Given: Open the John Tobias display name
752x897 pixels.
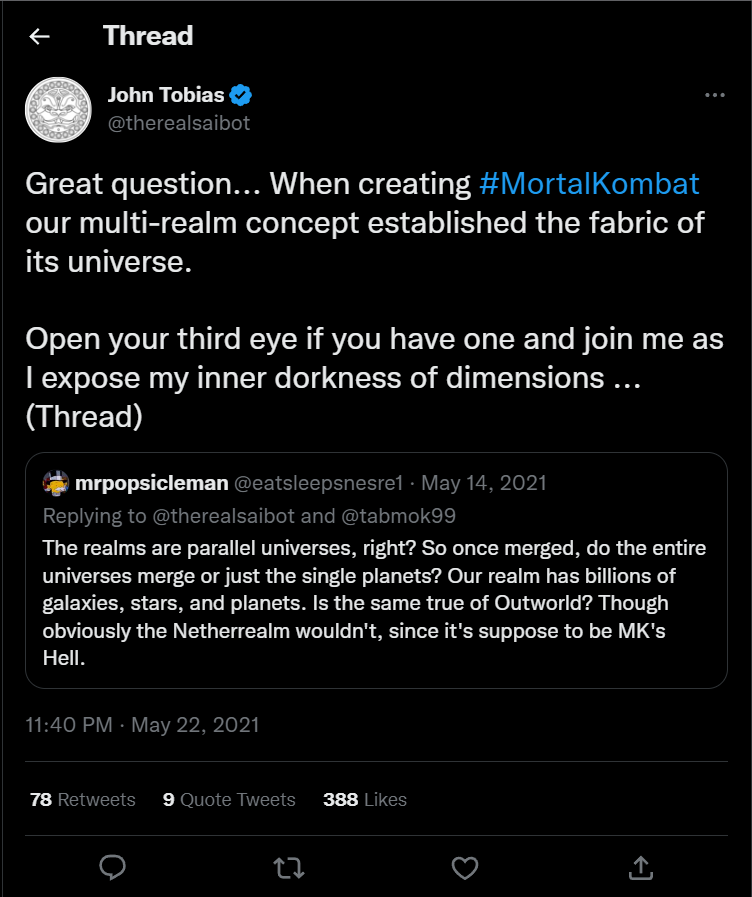Looking at the screenshot, I should 167,96.
